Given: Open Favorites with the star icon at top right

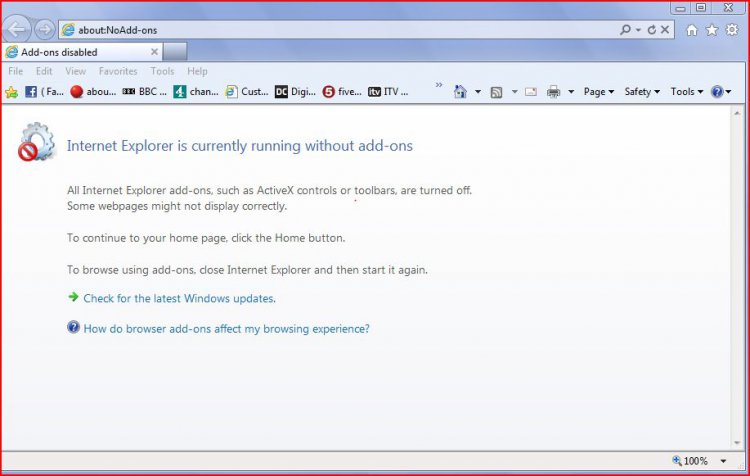Looking at the screenshot, I should [x=712, y=30].
